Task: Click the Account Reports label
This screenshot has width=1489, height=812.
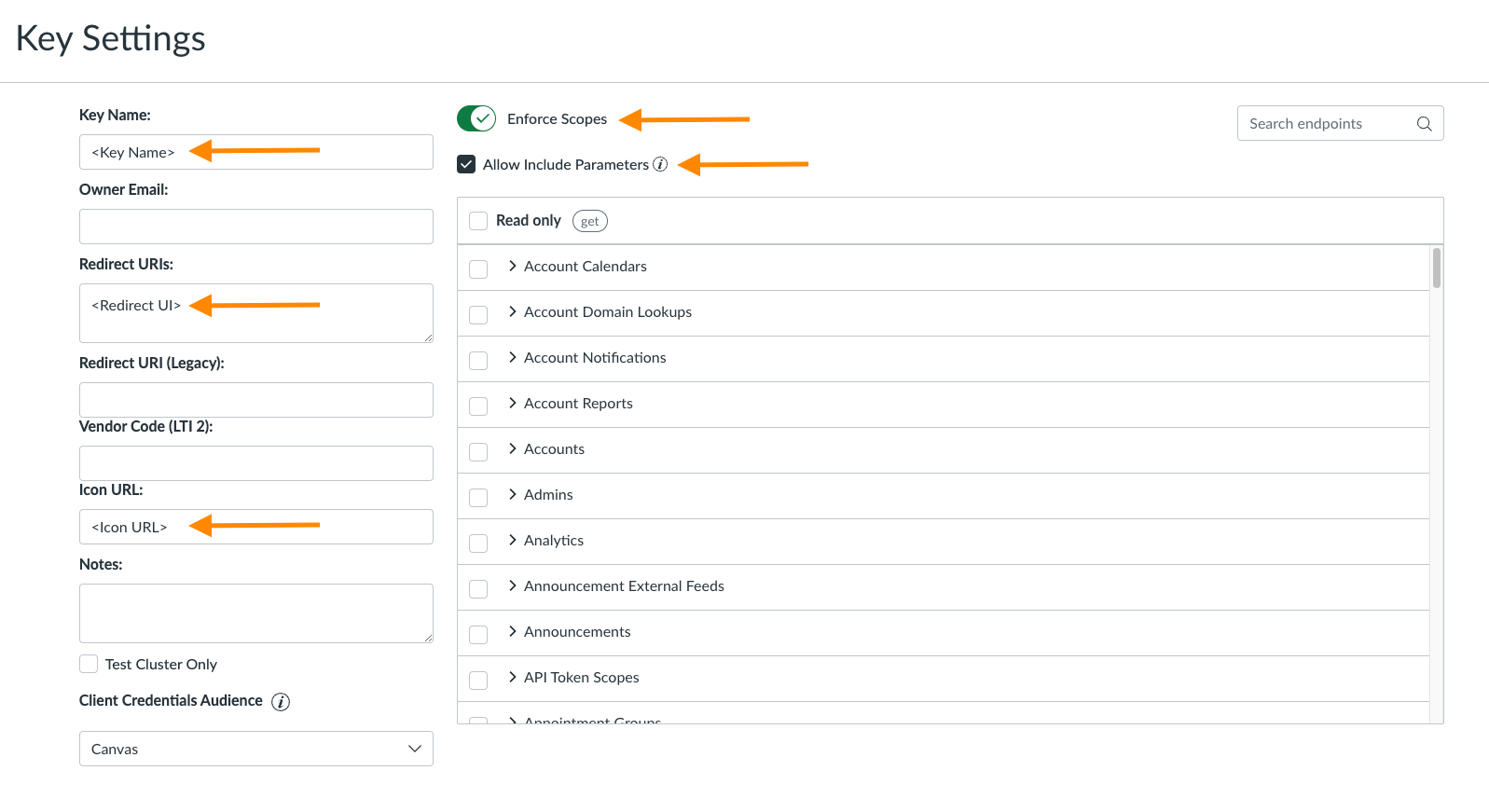Action: tap(578, 403)
